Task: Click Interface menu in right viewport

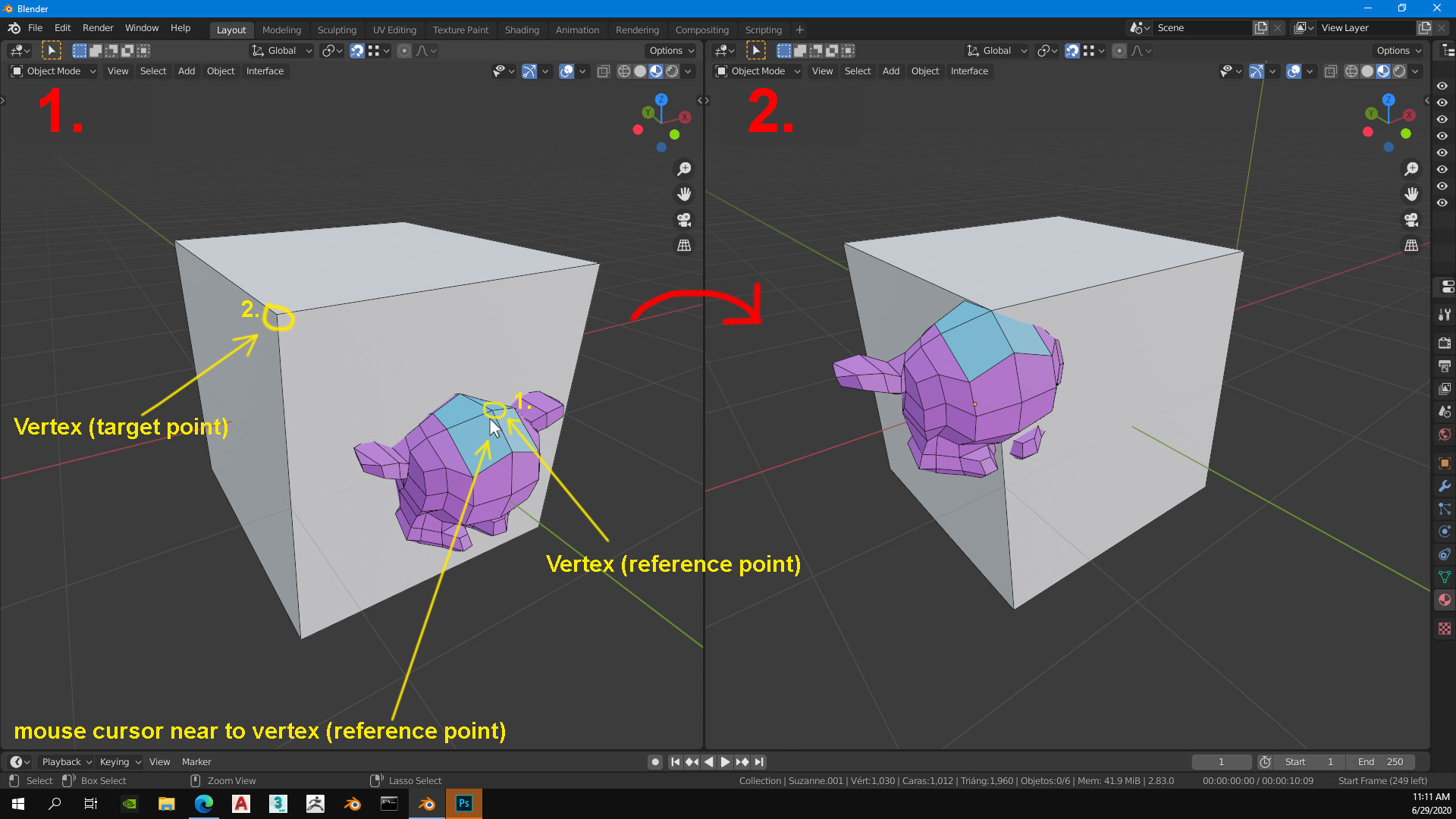Action: pyautogui.click(x=969, y=71)
